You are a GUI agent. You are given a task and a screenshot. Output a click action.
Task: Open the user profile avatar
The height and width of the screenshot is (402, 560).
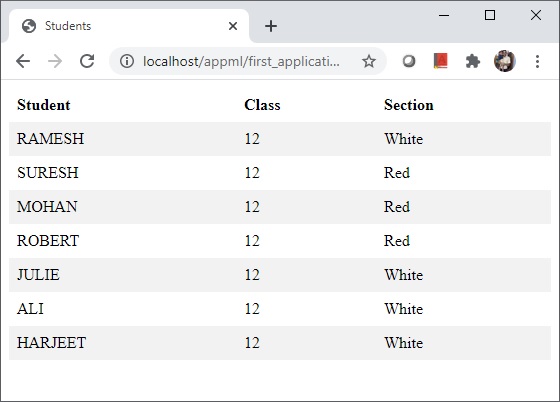[505, 61]
